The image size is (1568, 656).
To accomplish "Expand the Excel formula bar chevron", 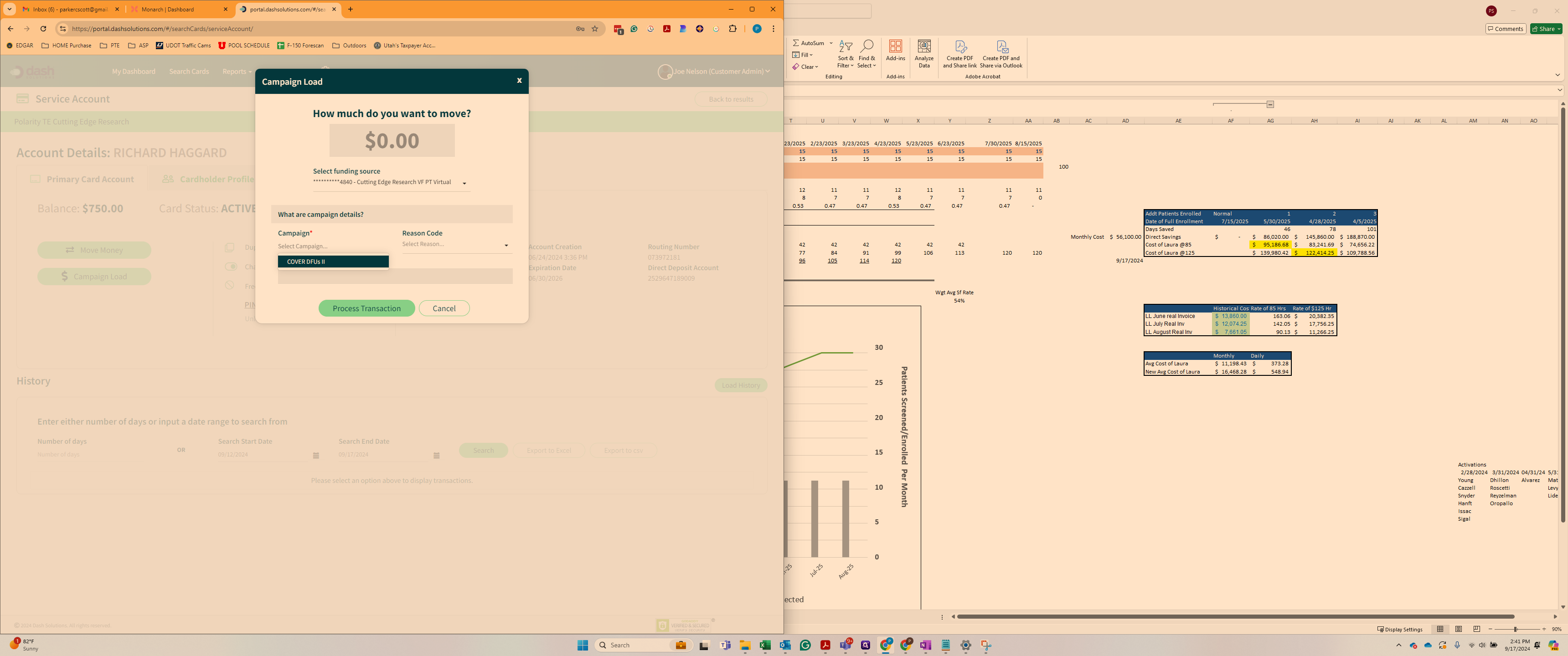I will (1559, 90).
